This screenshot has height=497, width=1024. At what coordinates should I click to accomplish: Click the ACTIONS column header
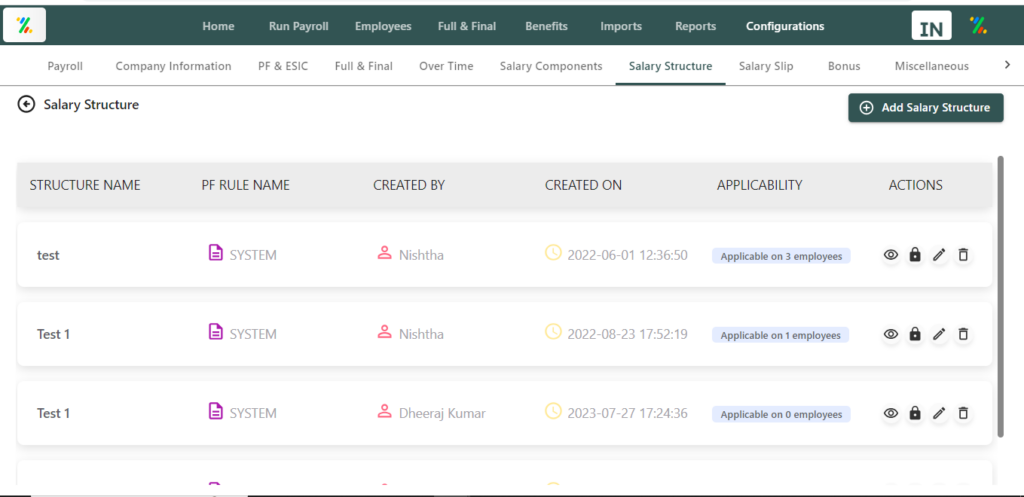pos(916,185)
